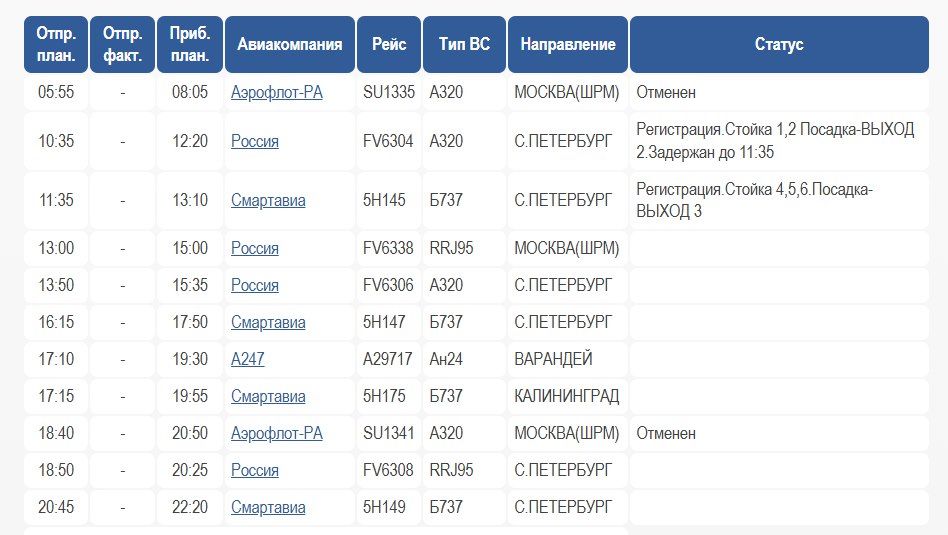
Task: Follow Россия link for flight FV6308
Action: tap(255, 471)
